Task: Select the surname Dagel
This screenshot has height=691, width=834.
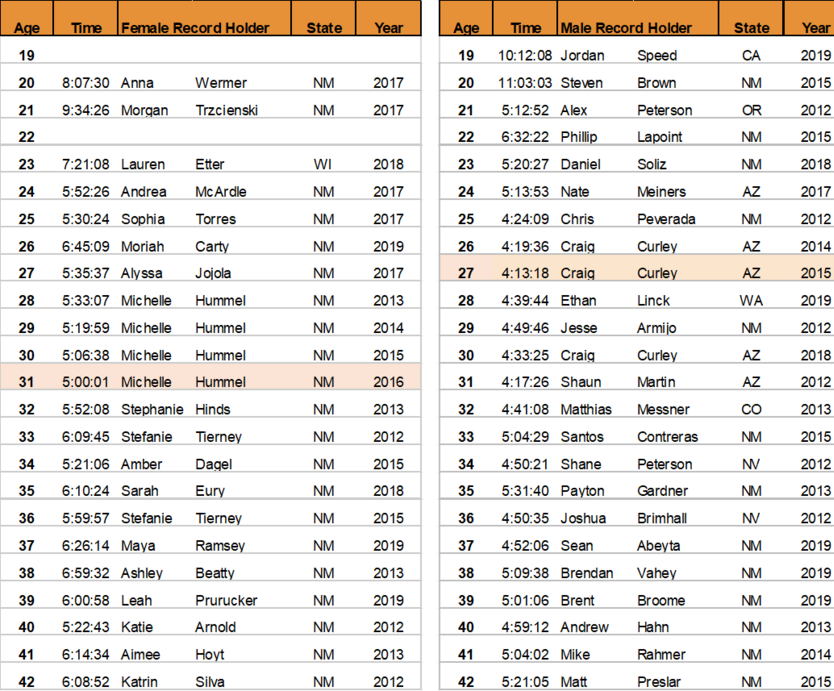Action: 214,464
